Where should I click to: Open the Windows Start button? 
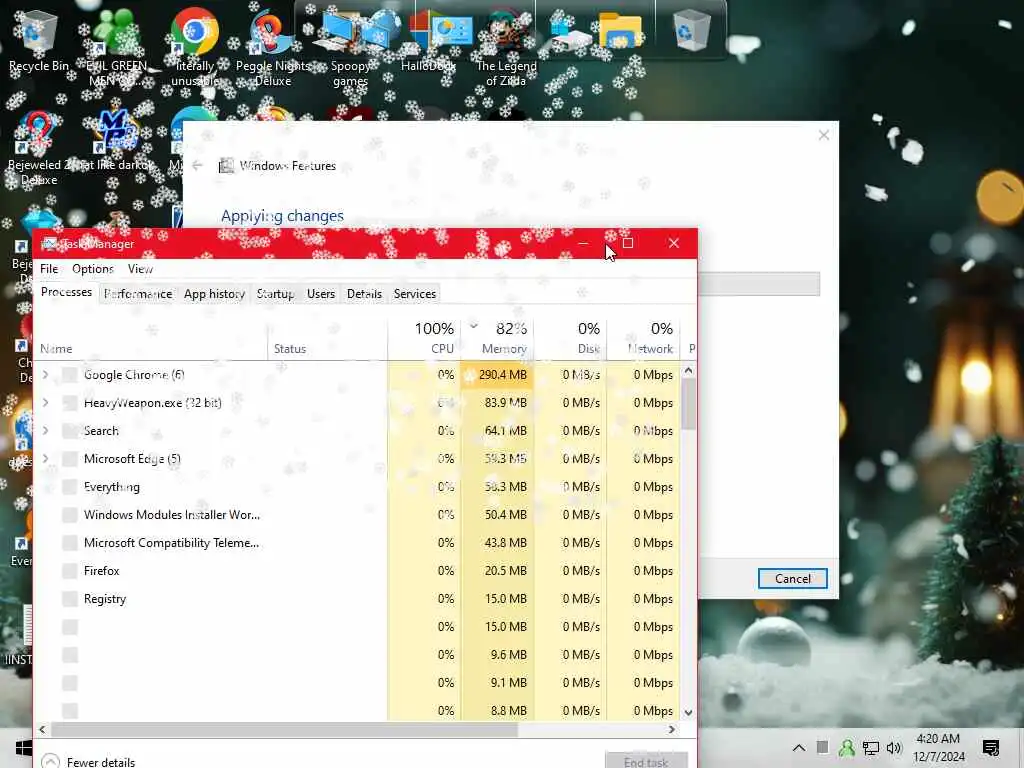[x=24, y=748]
